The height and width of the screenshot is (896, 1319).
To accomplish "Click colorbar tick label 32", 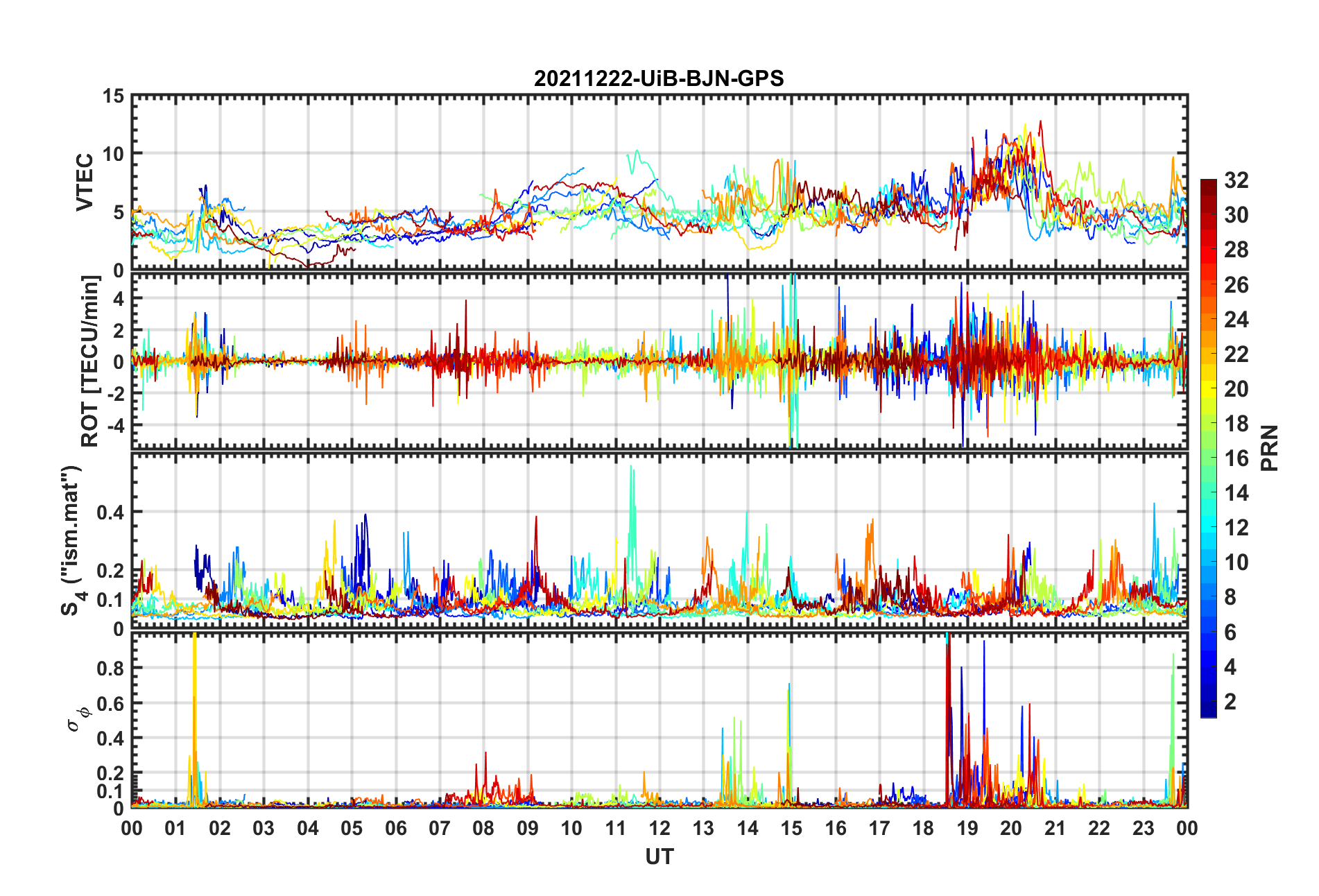I will (x=1236, y=180).
